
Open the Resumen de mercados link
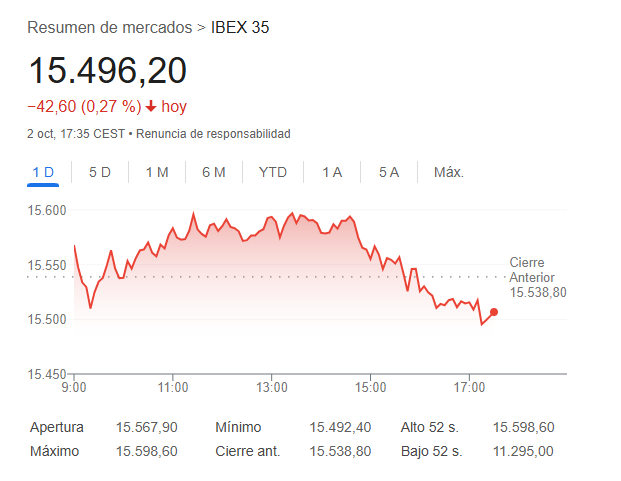(x=110, y=27)
